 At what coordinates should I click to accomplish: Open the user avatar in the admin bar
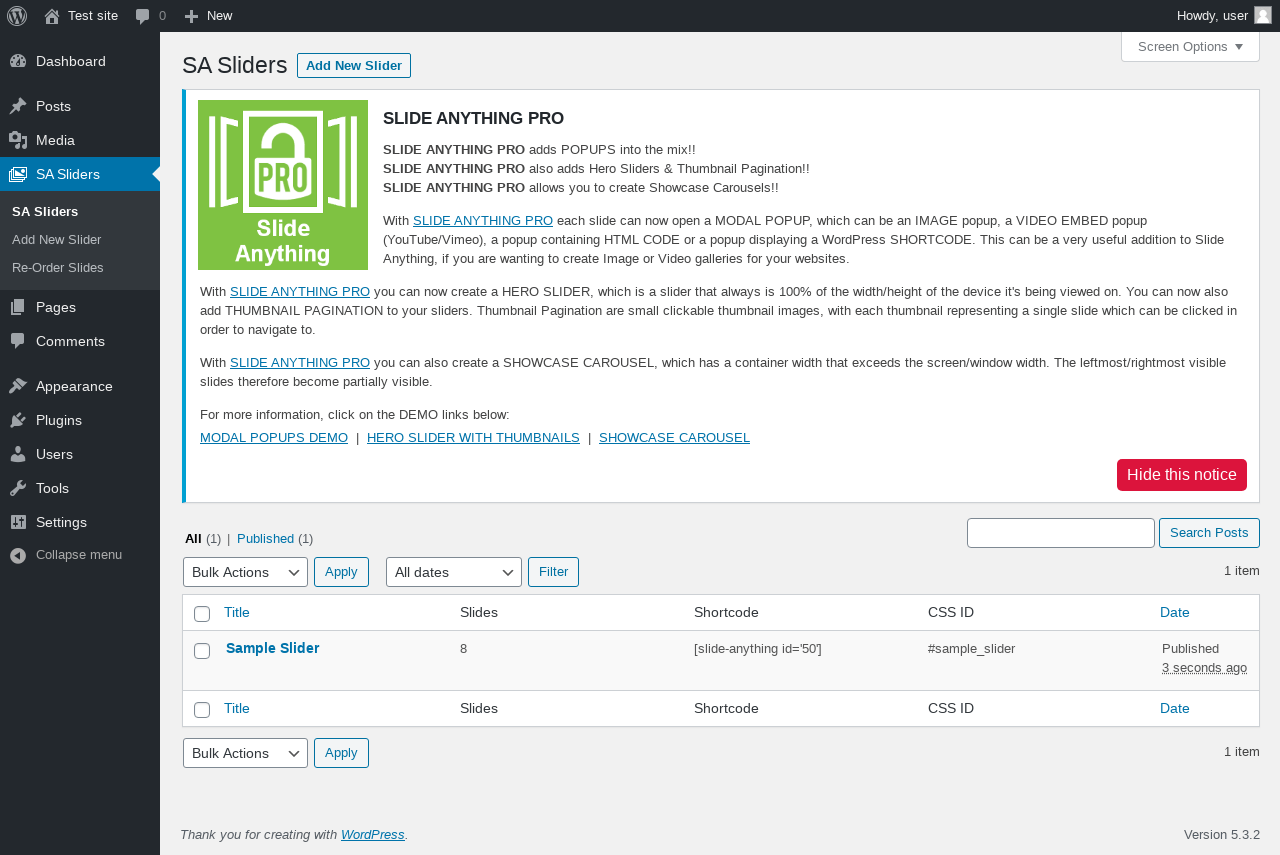coord(1263,15)
